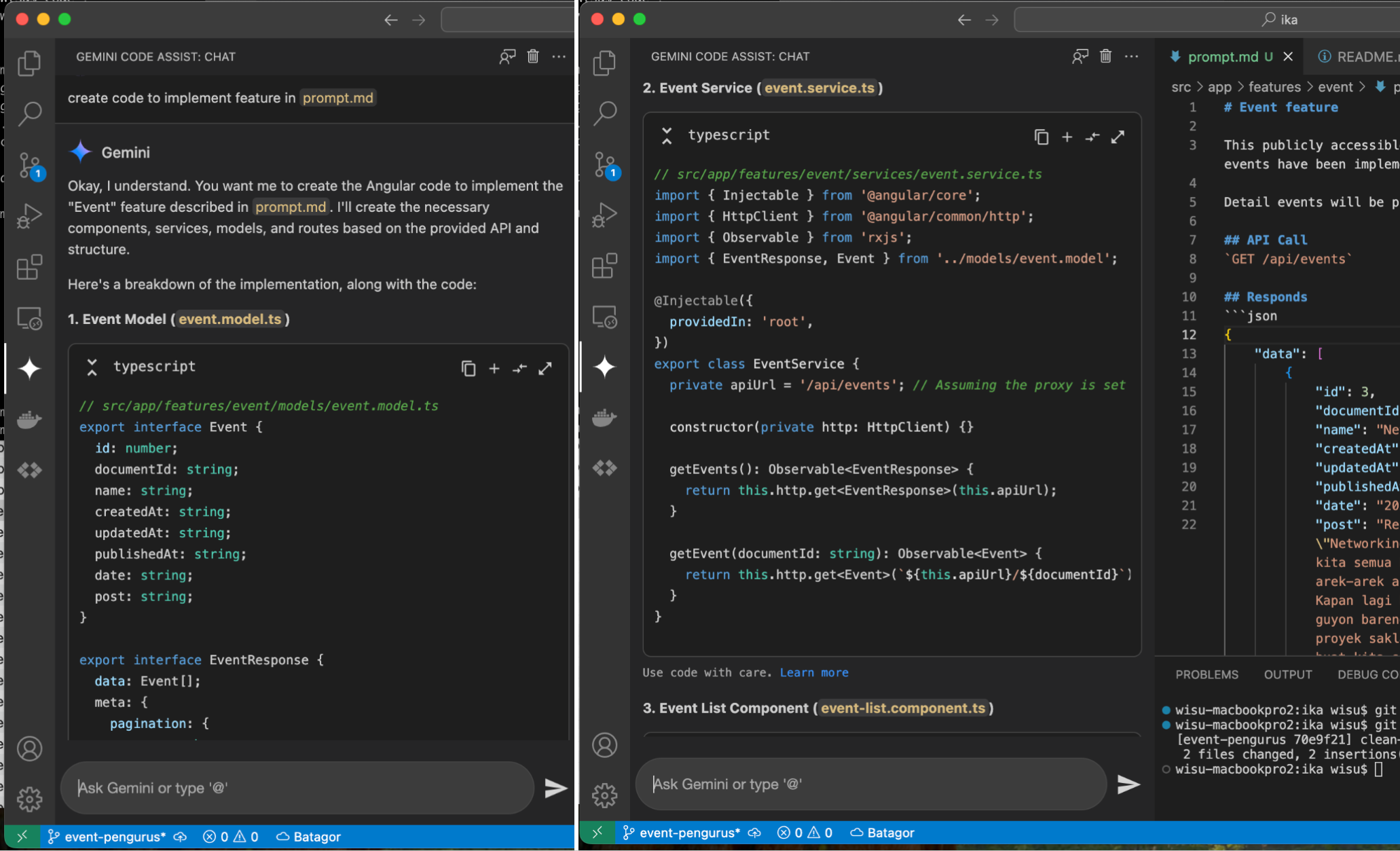The width and height of the screenshot is (1400, 851).
Task: Open Extensions view in the right window
Action: coord(604,266)
